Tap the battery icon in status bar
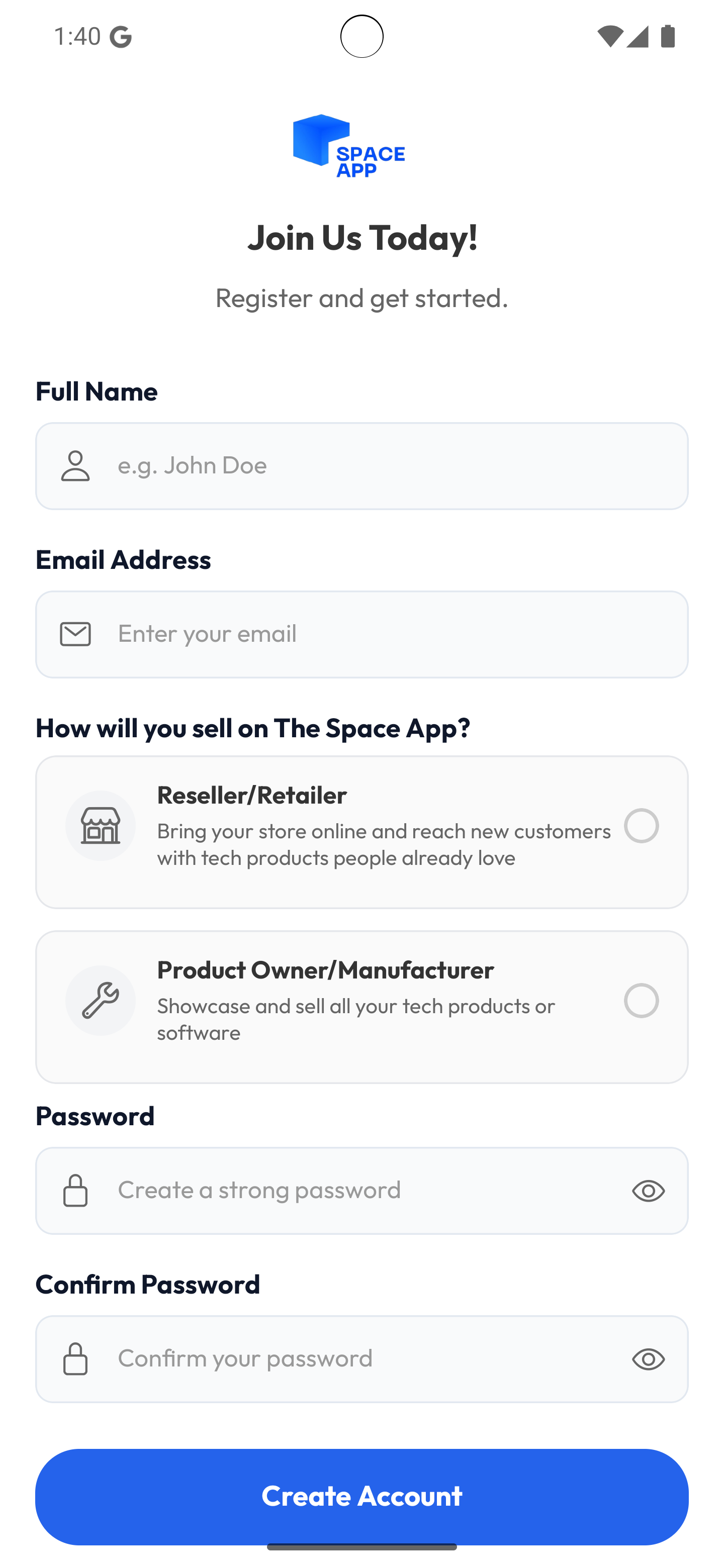Screen dimensions: 724x1568 pos(668,37)
